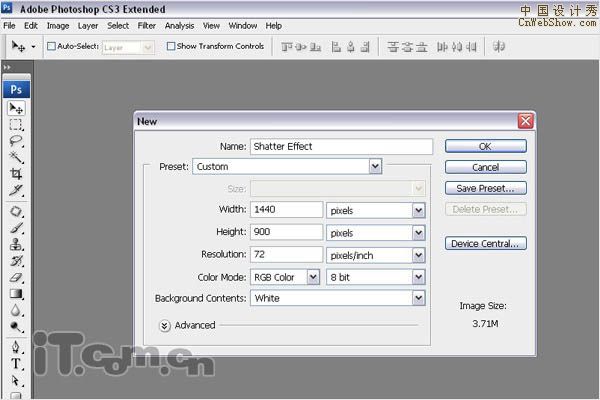Click the Height field showing 900
The width and height of the screenshot is (600, 400).
(x=287, y=232)
